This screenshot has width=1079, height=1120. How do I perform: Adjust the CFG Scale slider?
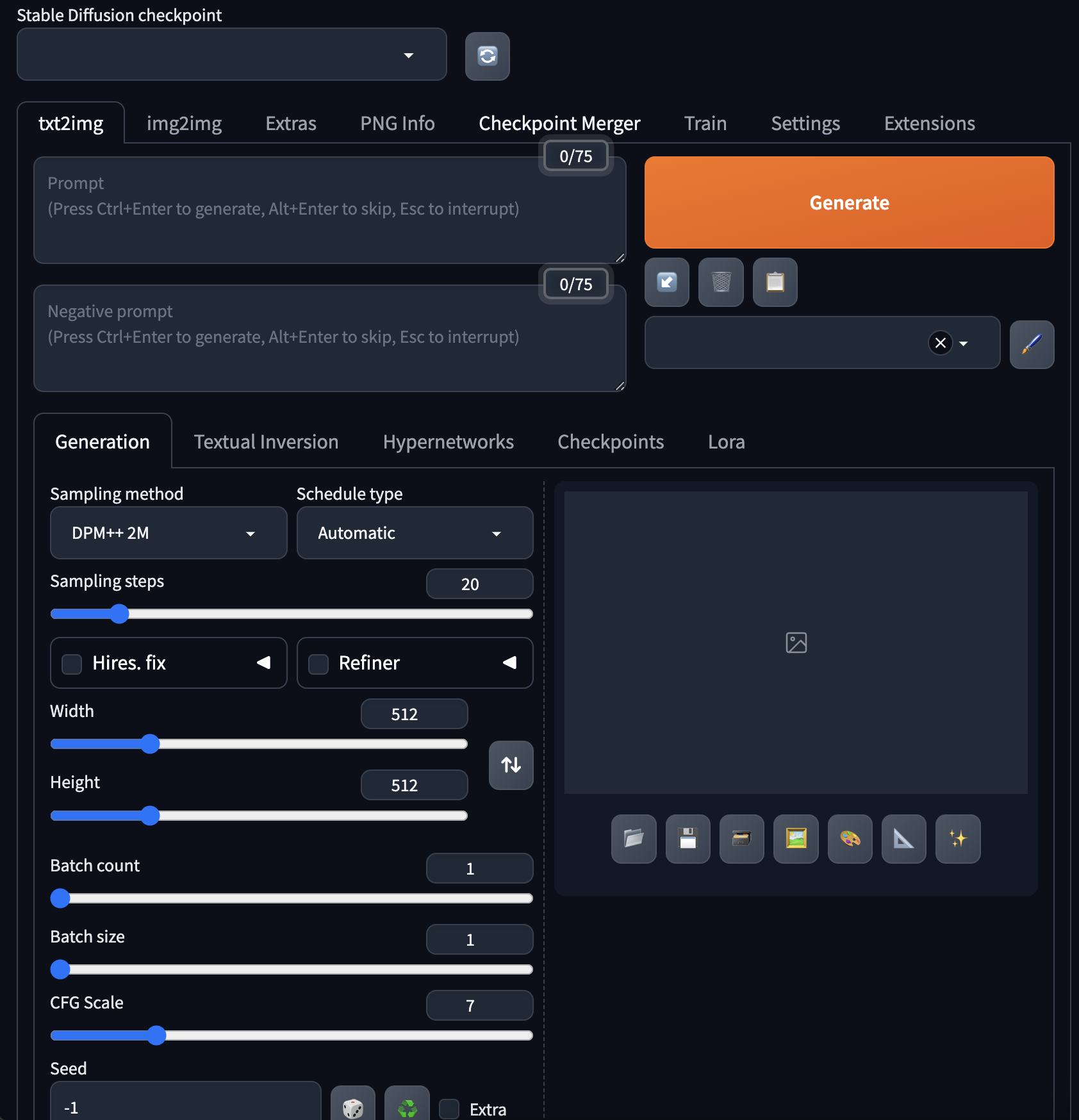click(292, 1035)
